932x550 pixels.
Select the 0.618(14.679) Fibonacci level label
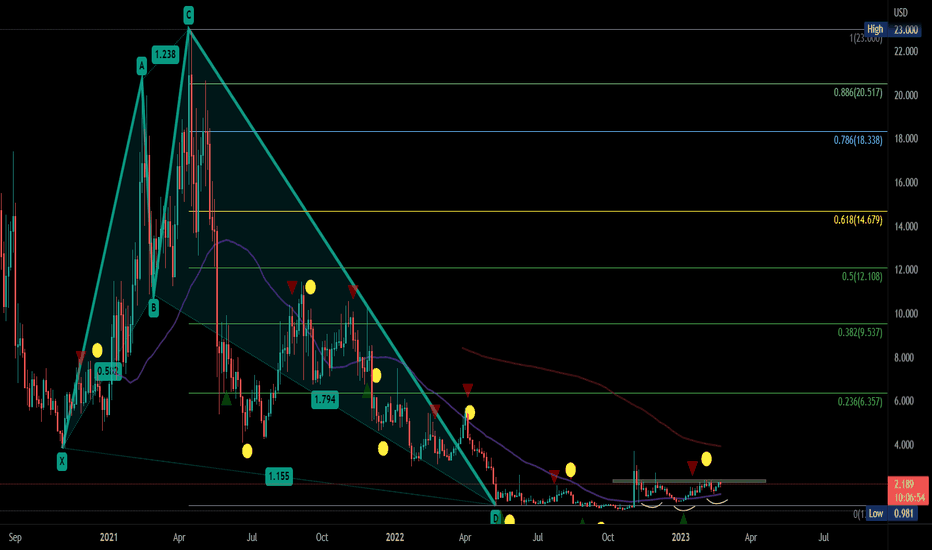pos(858,220)
